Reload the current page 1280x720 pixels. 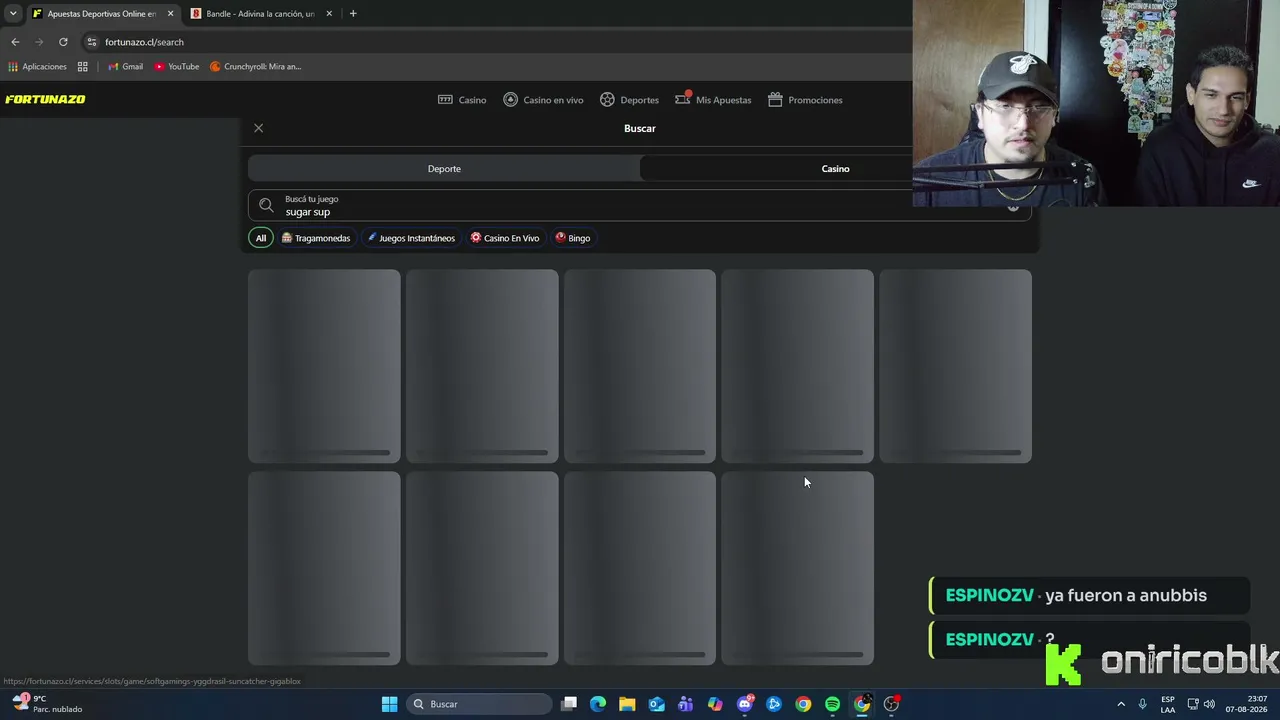click(x=63, y=42)
